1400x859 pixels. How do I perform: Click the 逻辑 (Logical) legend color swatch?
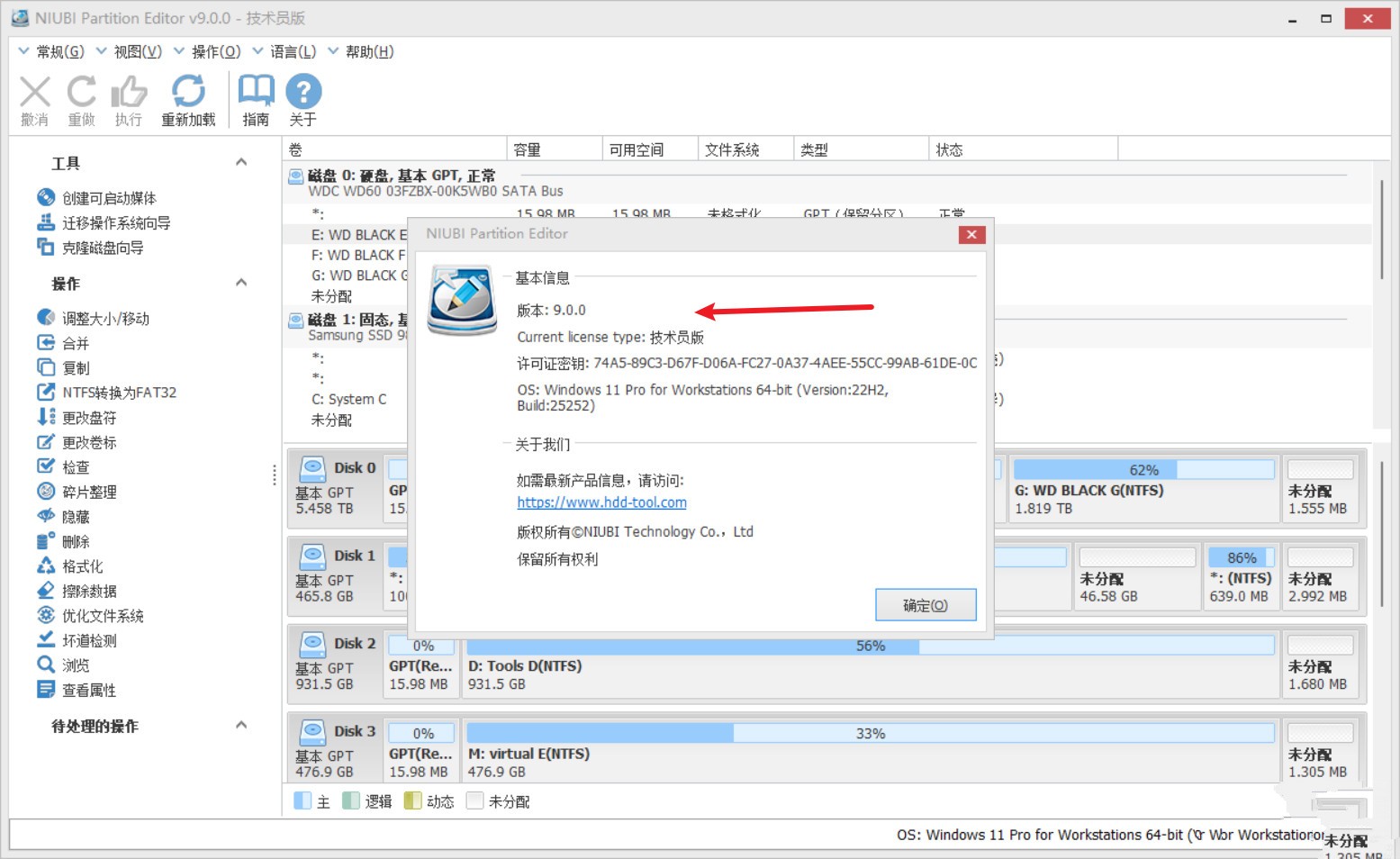tap(351, 800)
